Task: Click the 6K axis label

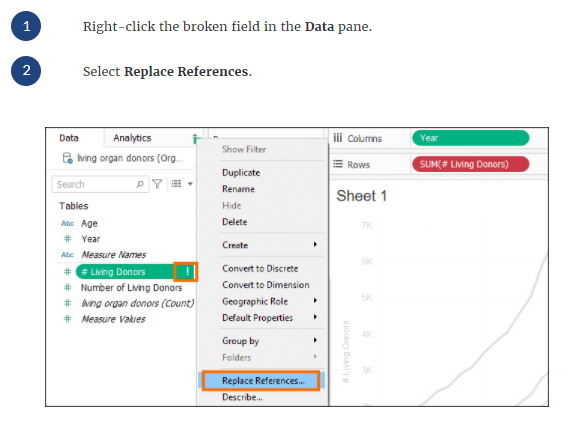Action: [x=367, y=262]
